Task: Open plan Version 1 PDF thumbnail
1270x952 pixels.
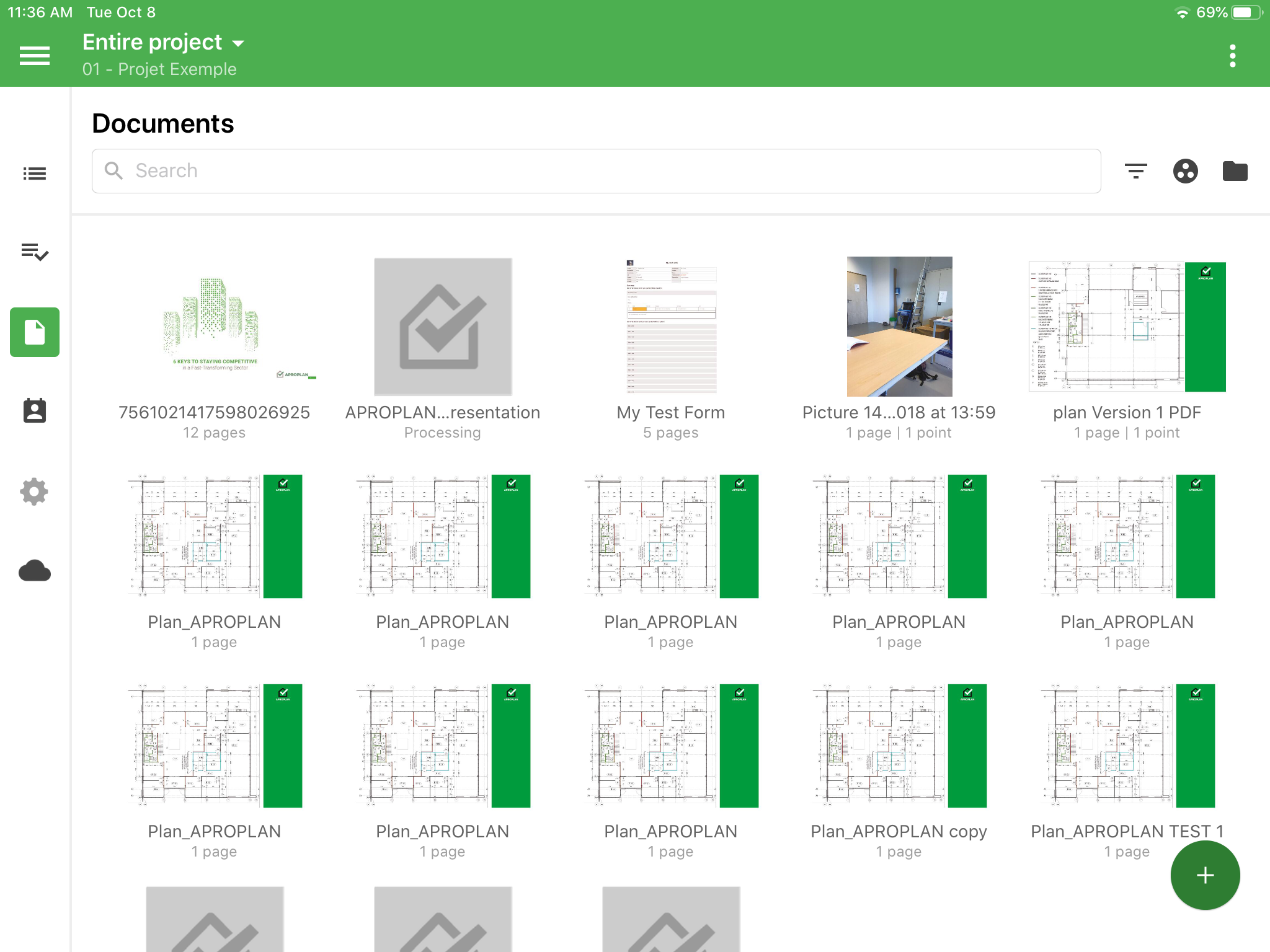Action: (x=1127, y=327)
